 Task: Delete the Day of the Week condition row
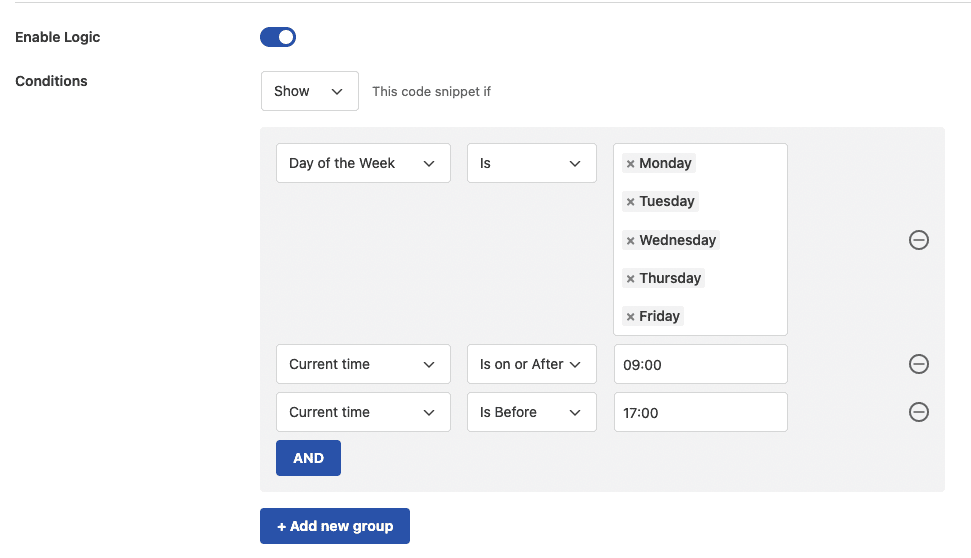tap(918, 240)
